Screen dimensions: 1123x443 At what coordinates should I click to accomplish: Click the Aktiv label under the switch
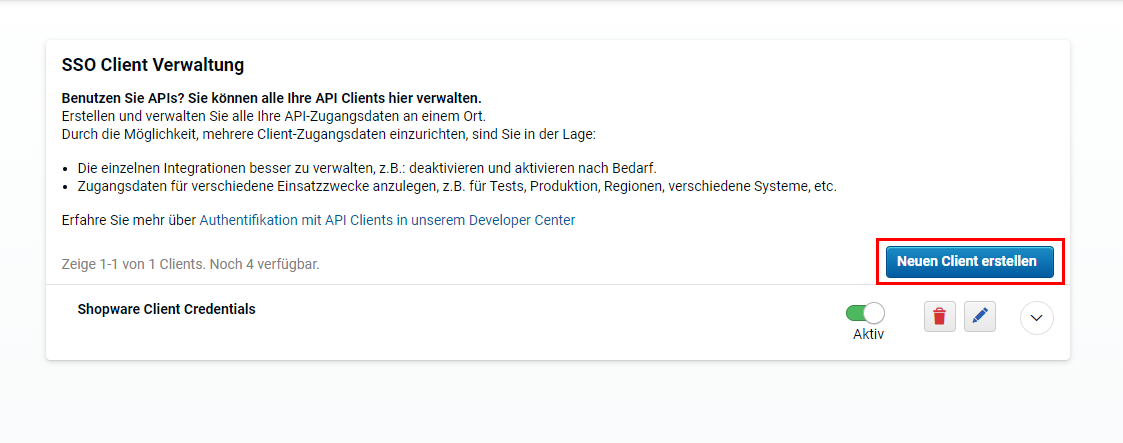(x=868, y=334)
